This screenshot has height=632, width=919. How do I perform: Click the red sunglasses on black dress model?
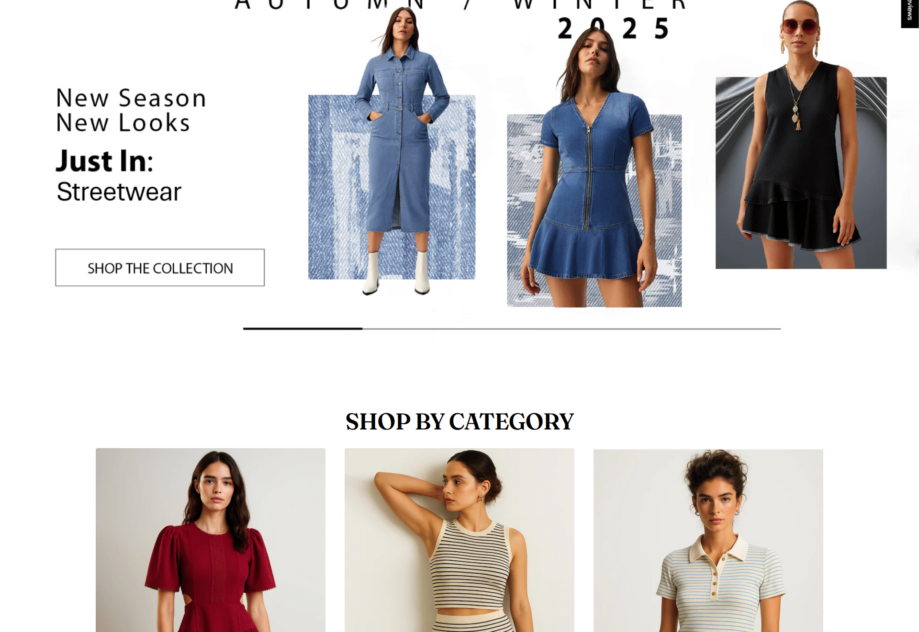coord(799,26)
